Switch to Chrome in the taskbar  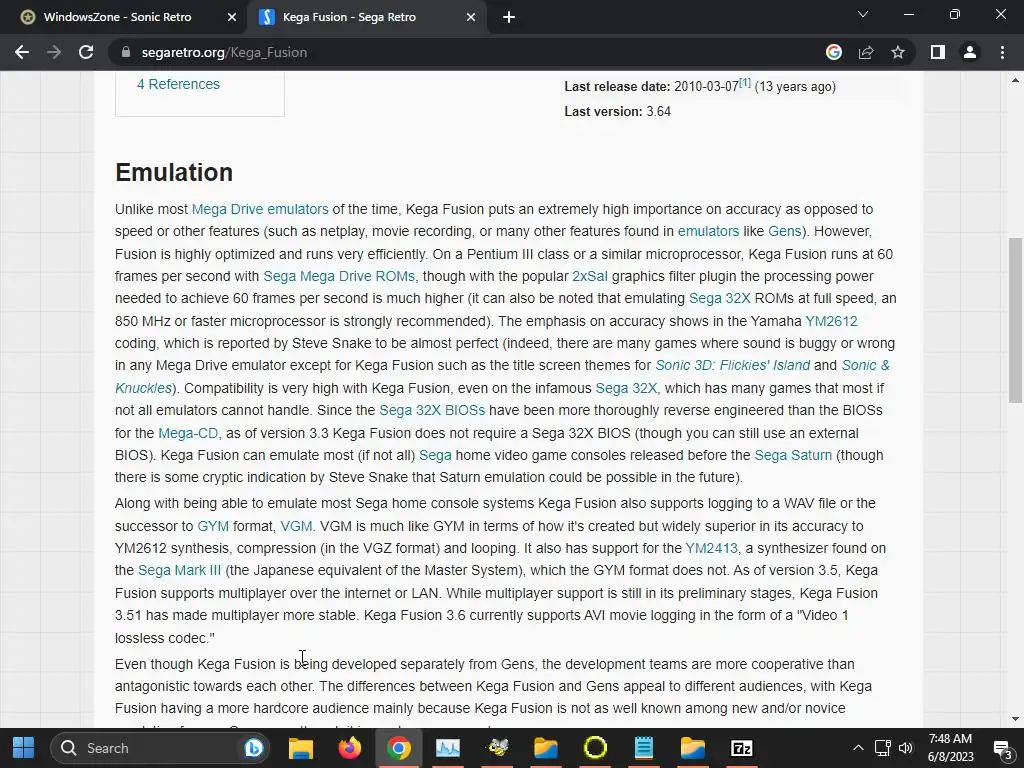[399, 748]
